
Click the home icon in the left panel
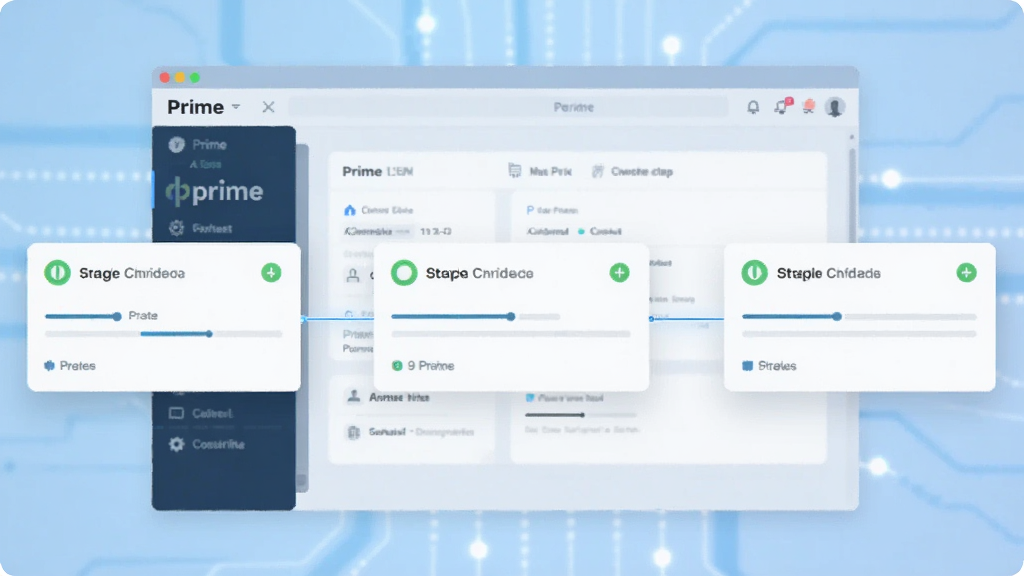(349, 210)
